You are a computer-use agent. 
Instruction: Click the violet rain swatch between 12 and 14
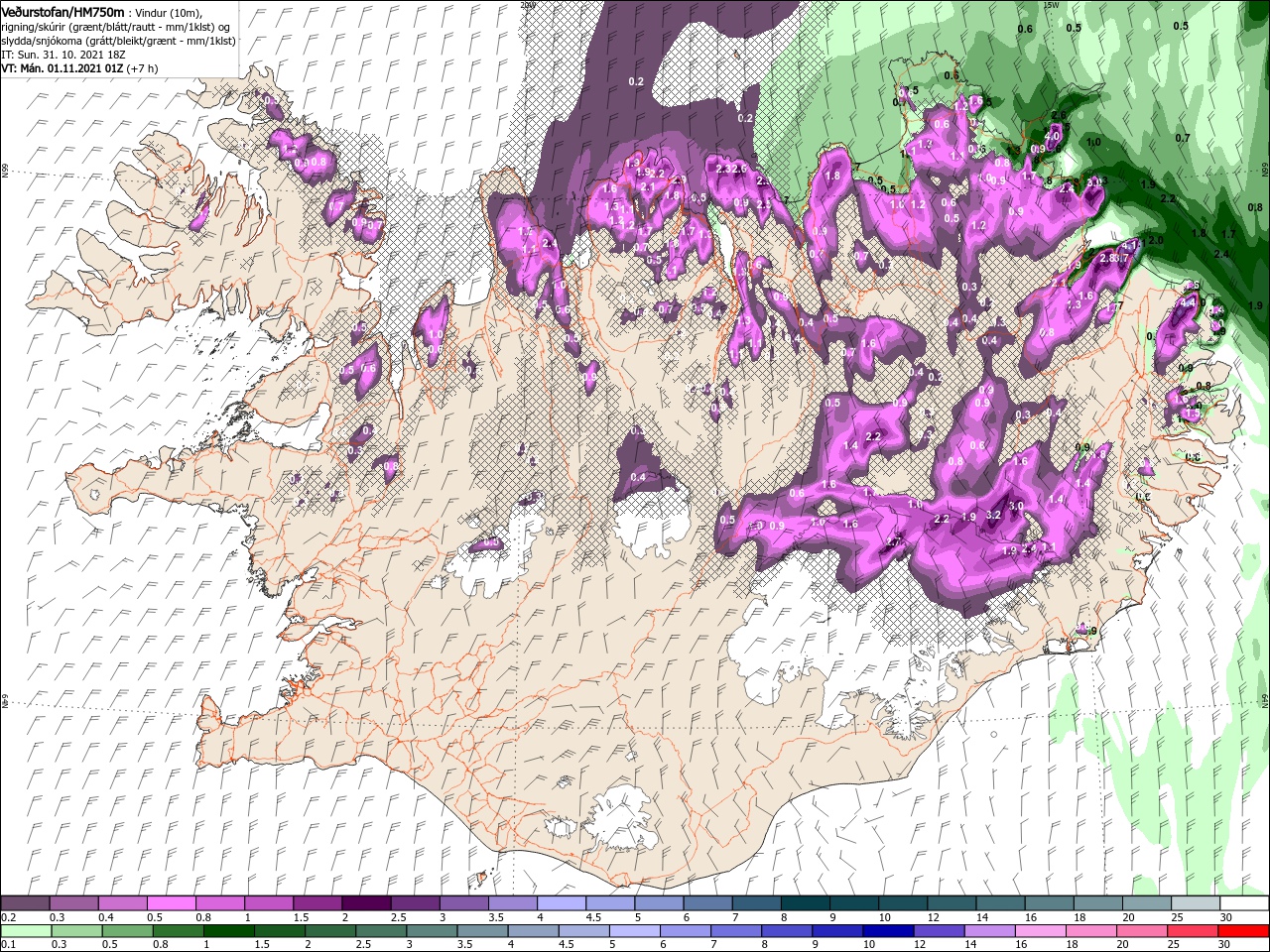939,931
